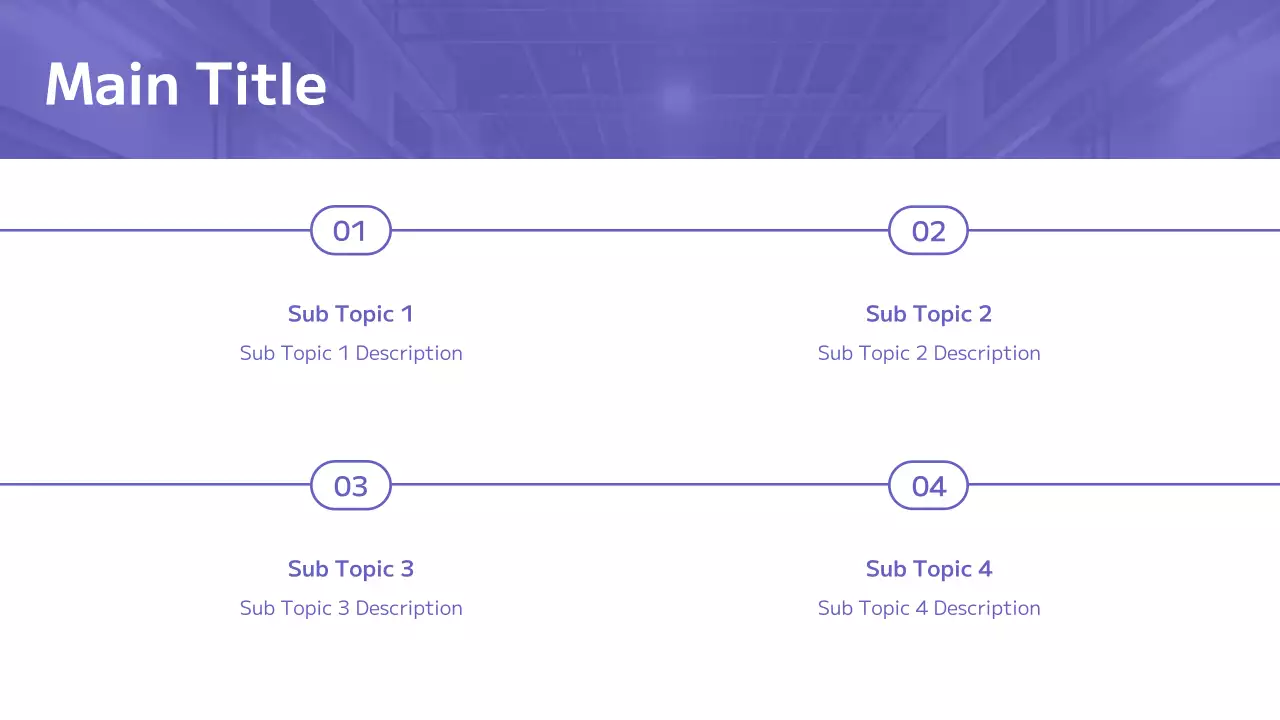Select the line segment right of badge 04

[1124, 485]
